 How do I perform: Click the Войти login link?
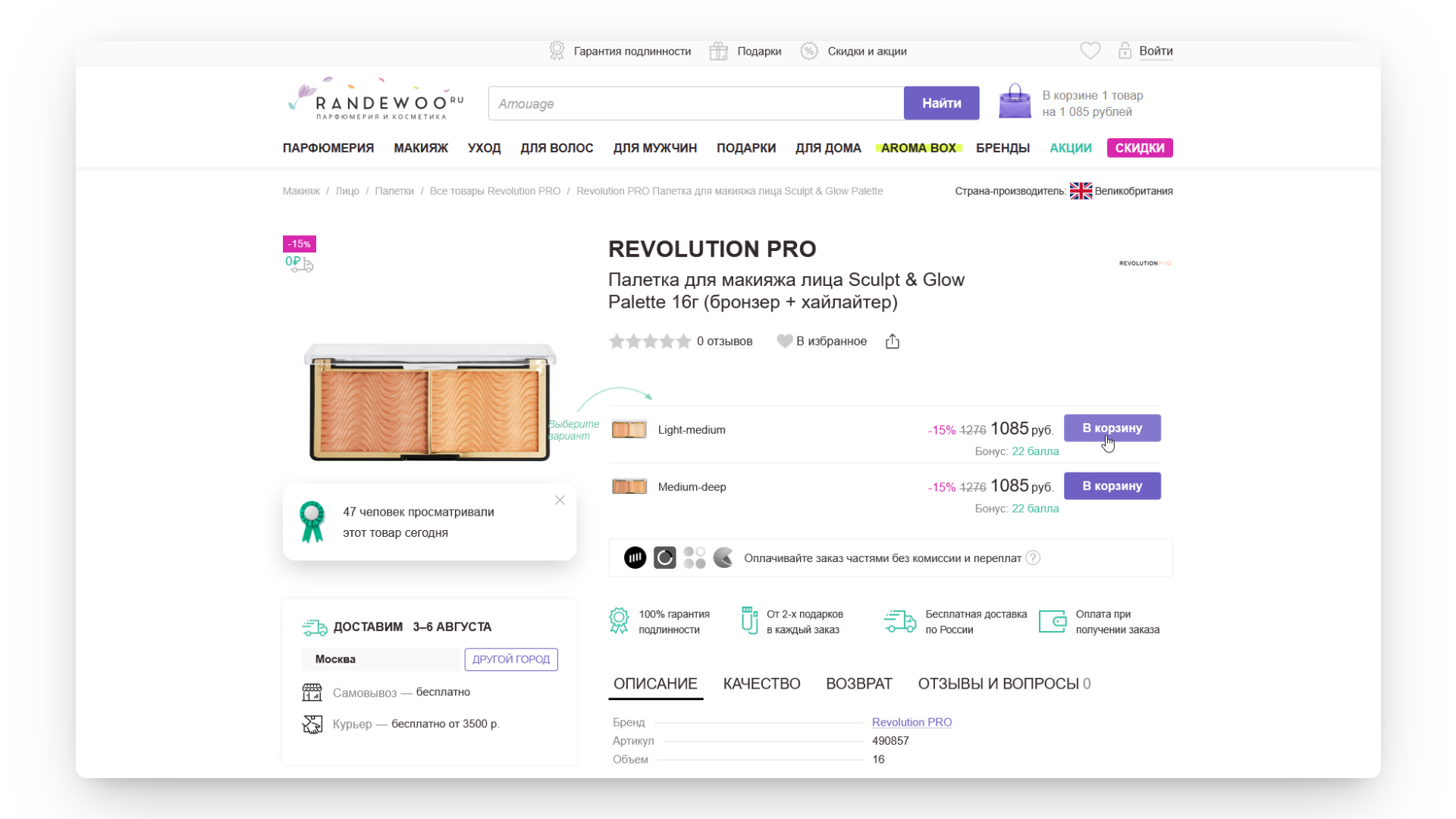tap(1156, 51)
